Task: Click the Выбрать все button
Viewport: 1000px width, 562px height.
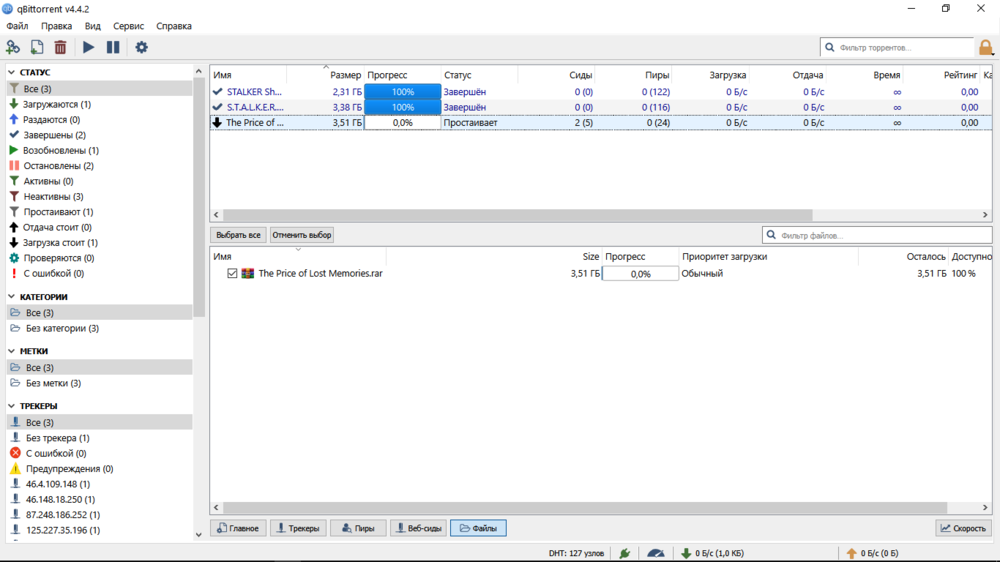Action: pyautogui.click(x=238, y=235)
